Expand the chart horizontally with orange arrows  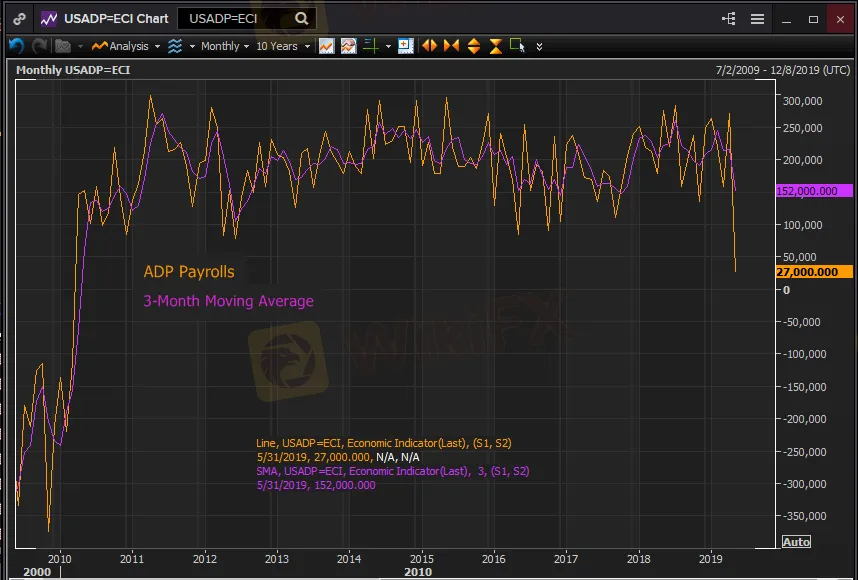click(x=429, y=46)
